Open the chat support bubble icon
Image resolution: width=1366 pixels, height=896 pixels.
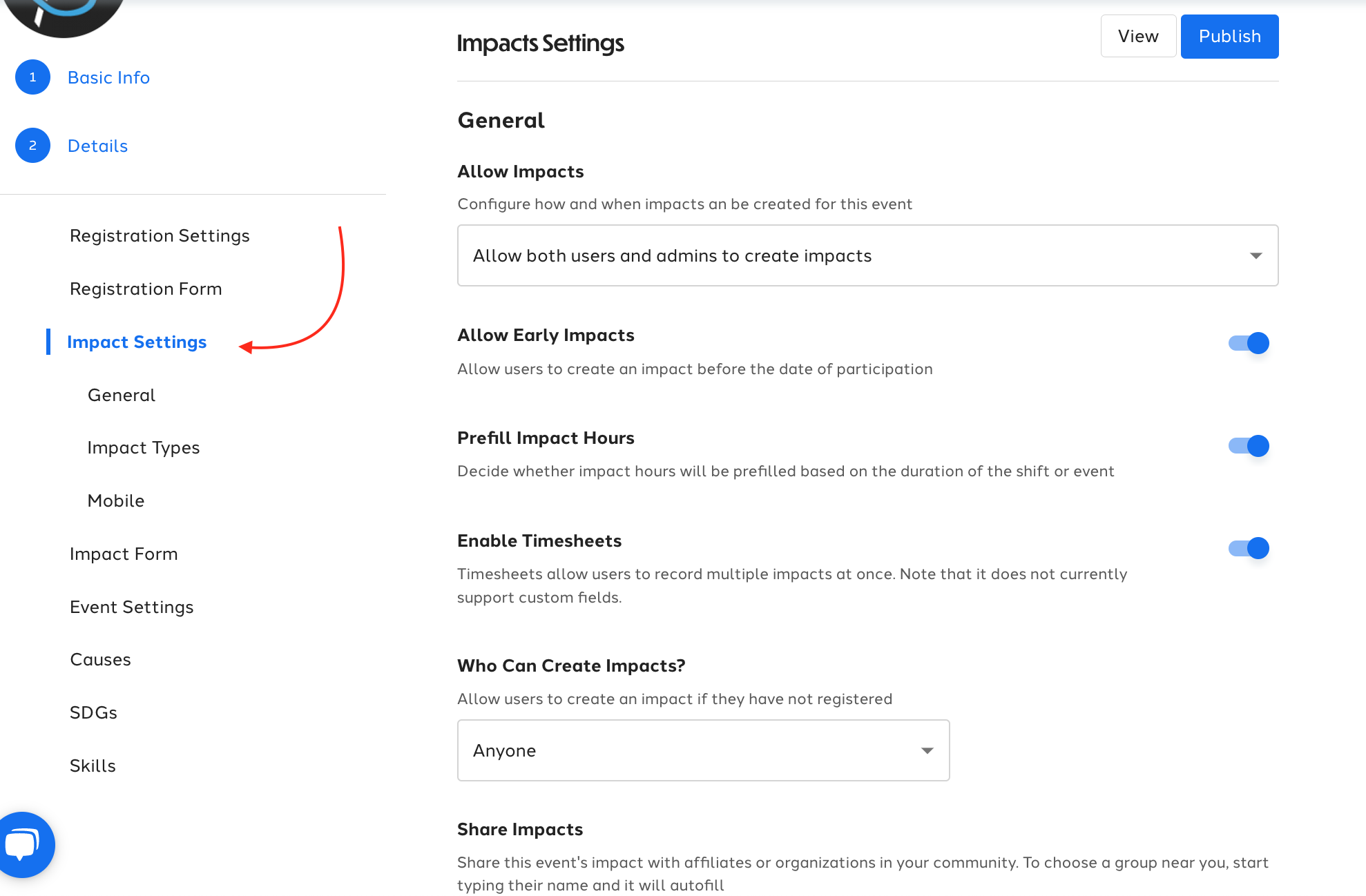pyautogui.click(x=23, y=844)
